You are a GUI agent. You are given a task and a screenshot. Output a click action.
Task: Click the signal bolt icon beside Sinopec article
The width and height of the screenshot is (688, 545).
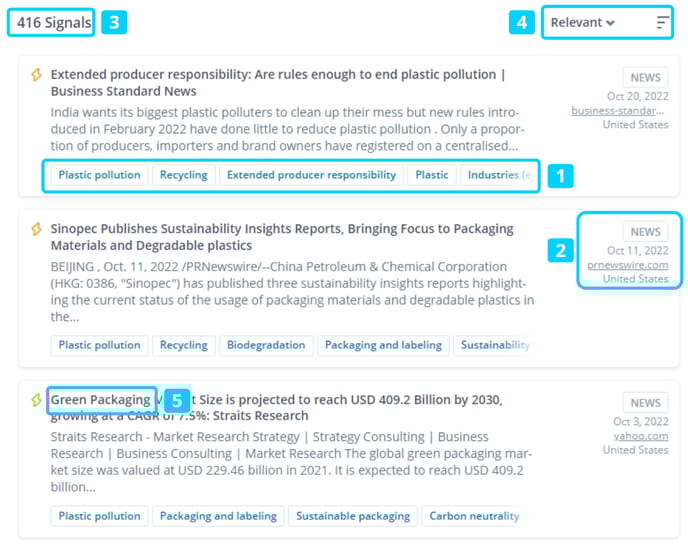coord(37,230)
